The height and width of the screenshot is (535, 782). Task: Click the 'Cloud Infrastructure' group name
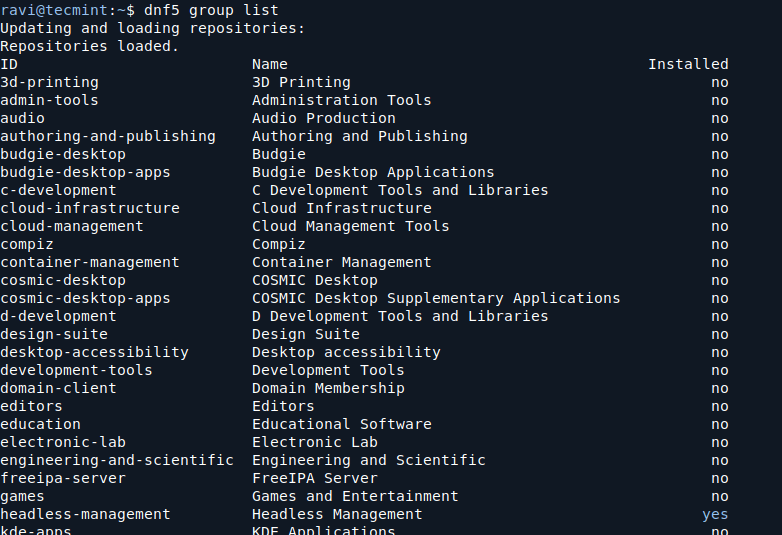(x=341, y=208)
